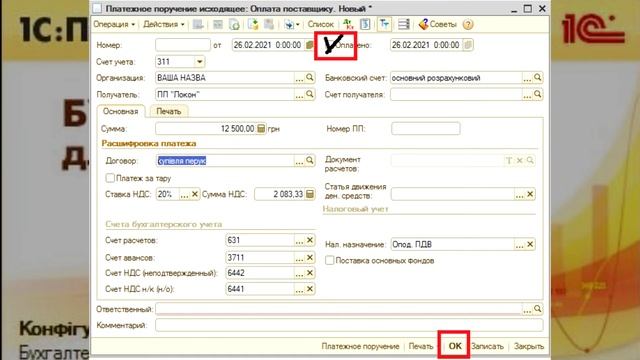Click the green-arrow create-based-on document icon
This screenshot has width=640, height=360.
(253, 24)
